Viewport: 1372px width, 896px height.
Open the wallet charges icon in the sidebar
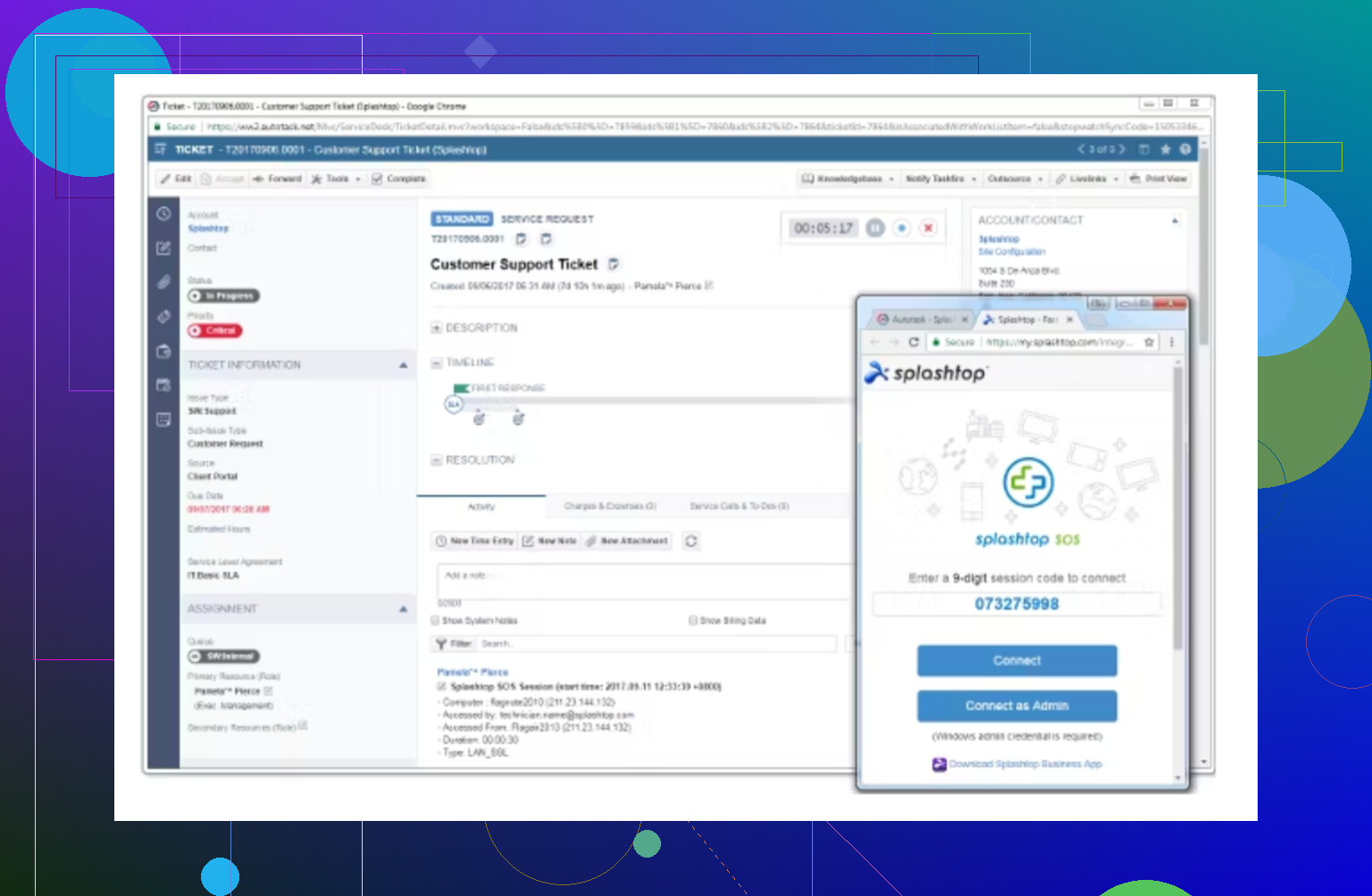(x=163, y=351)
